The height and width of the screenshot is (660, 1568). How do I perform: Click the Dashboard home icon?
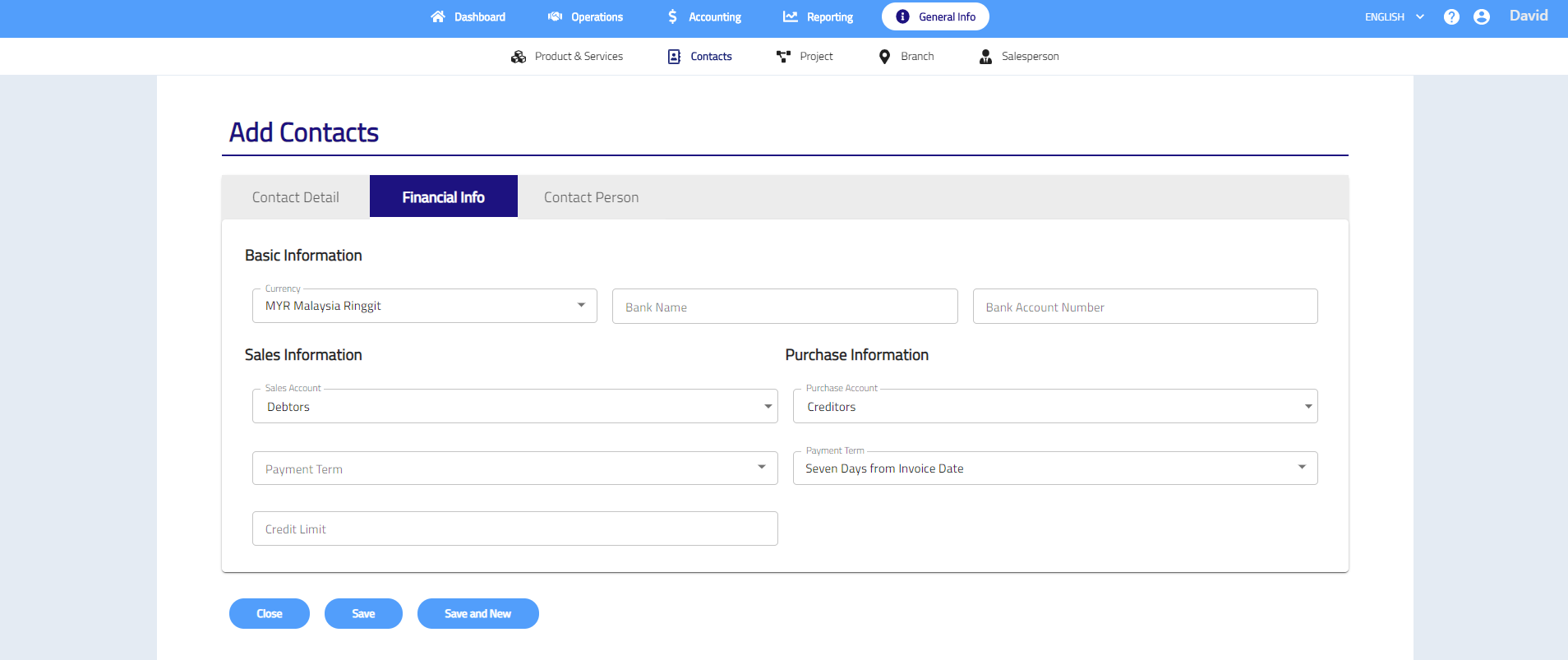(438, 16)
